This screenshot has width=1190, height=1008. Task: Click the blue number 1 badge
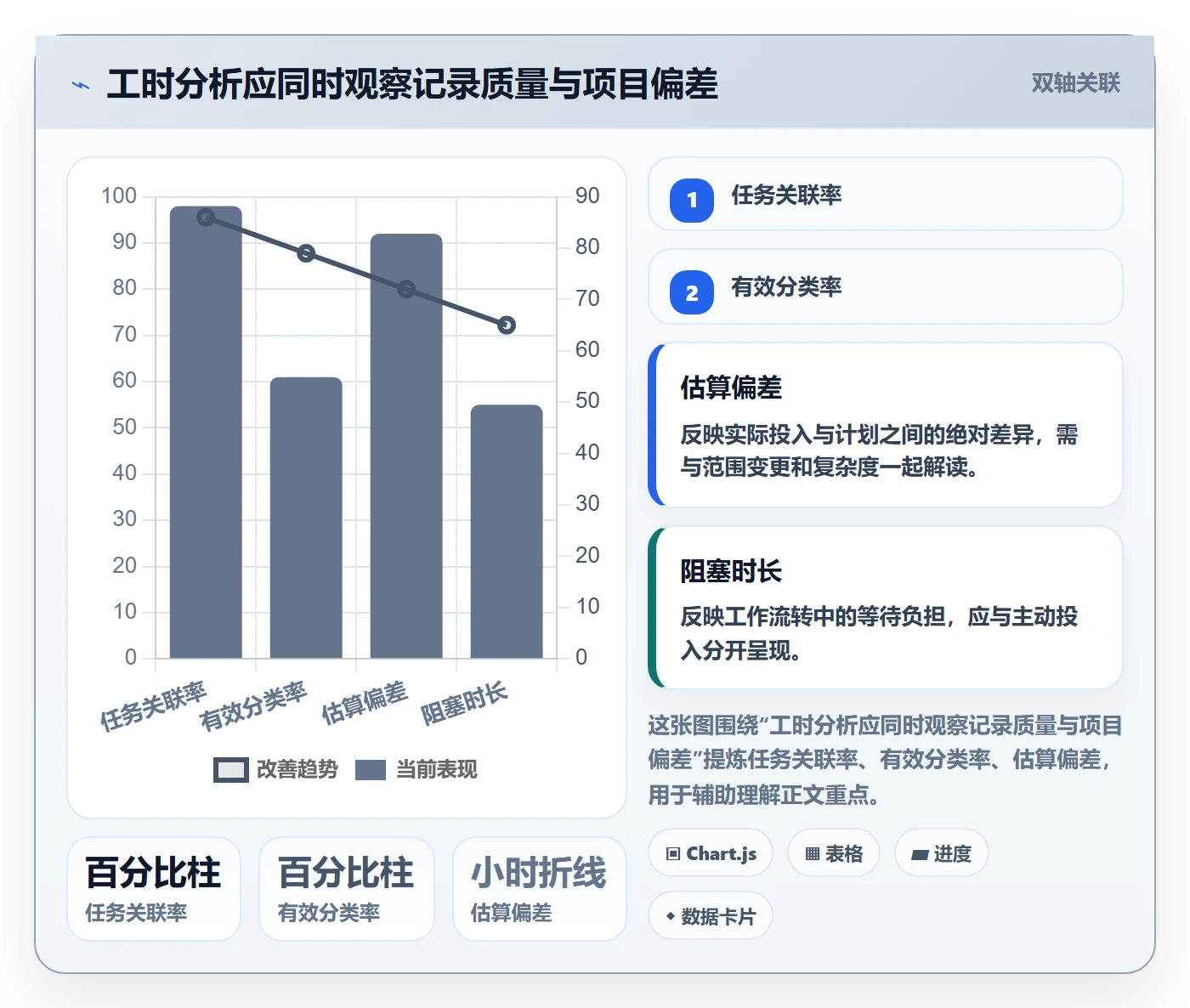pos(692,200)
